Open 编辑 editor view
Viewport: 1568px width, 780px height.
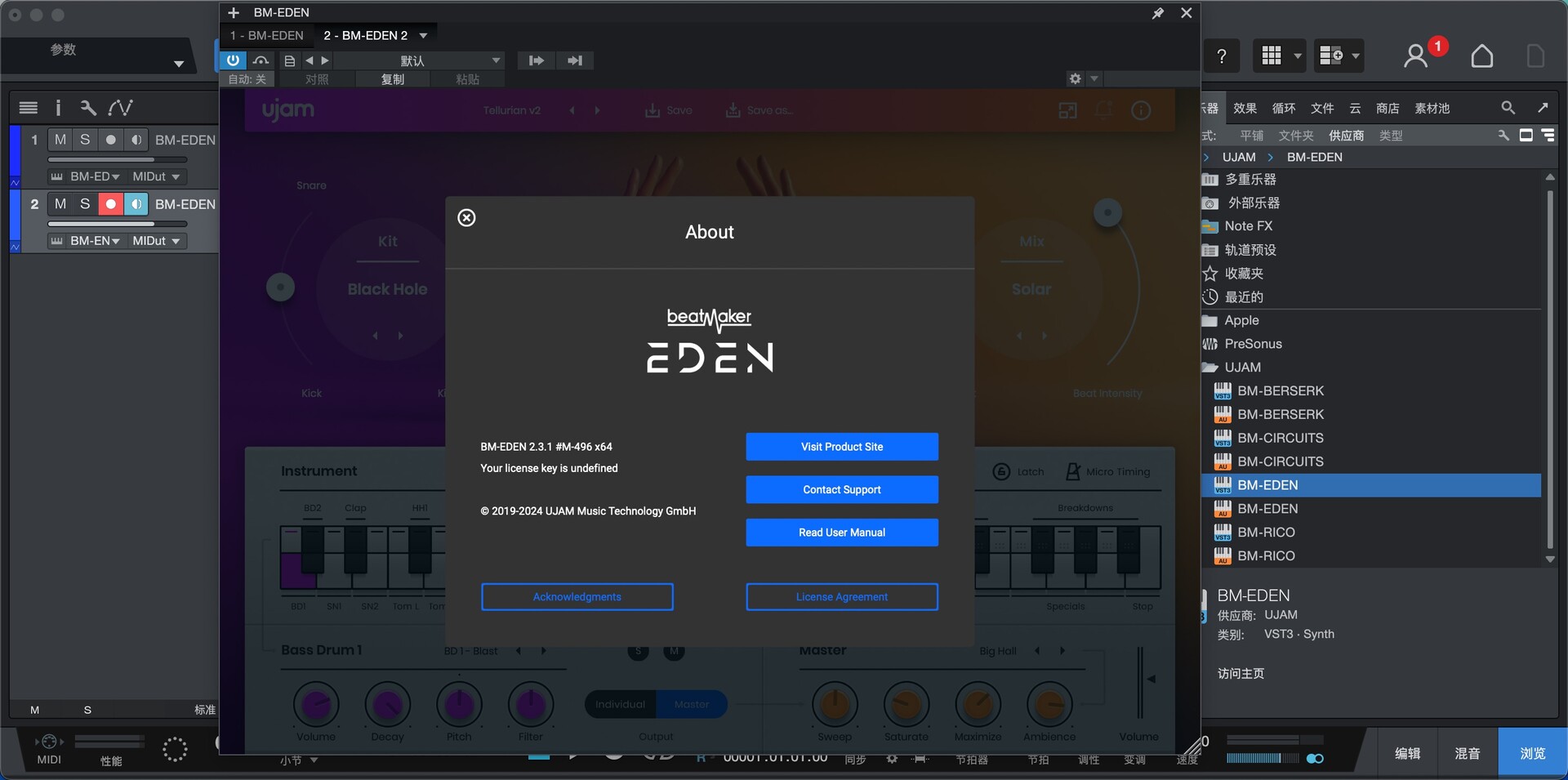click(1407, 754)
